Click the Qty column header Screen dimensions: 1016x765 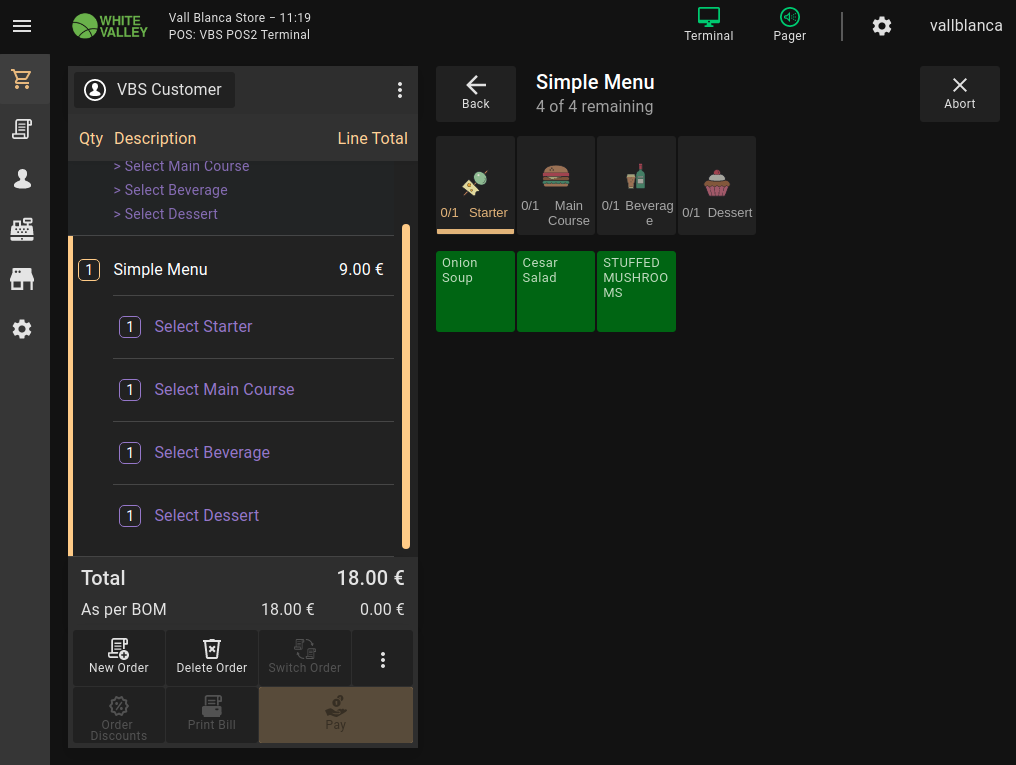(91, 139)
